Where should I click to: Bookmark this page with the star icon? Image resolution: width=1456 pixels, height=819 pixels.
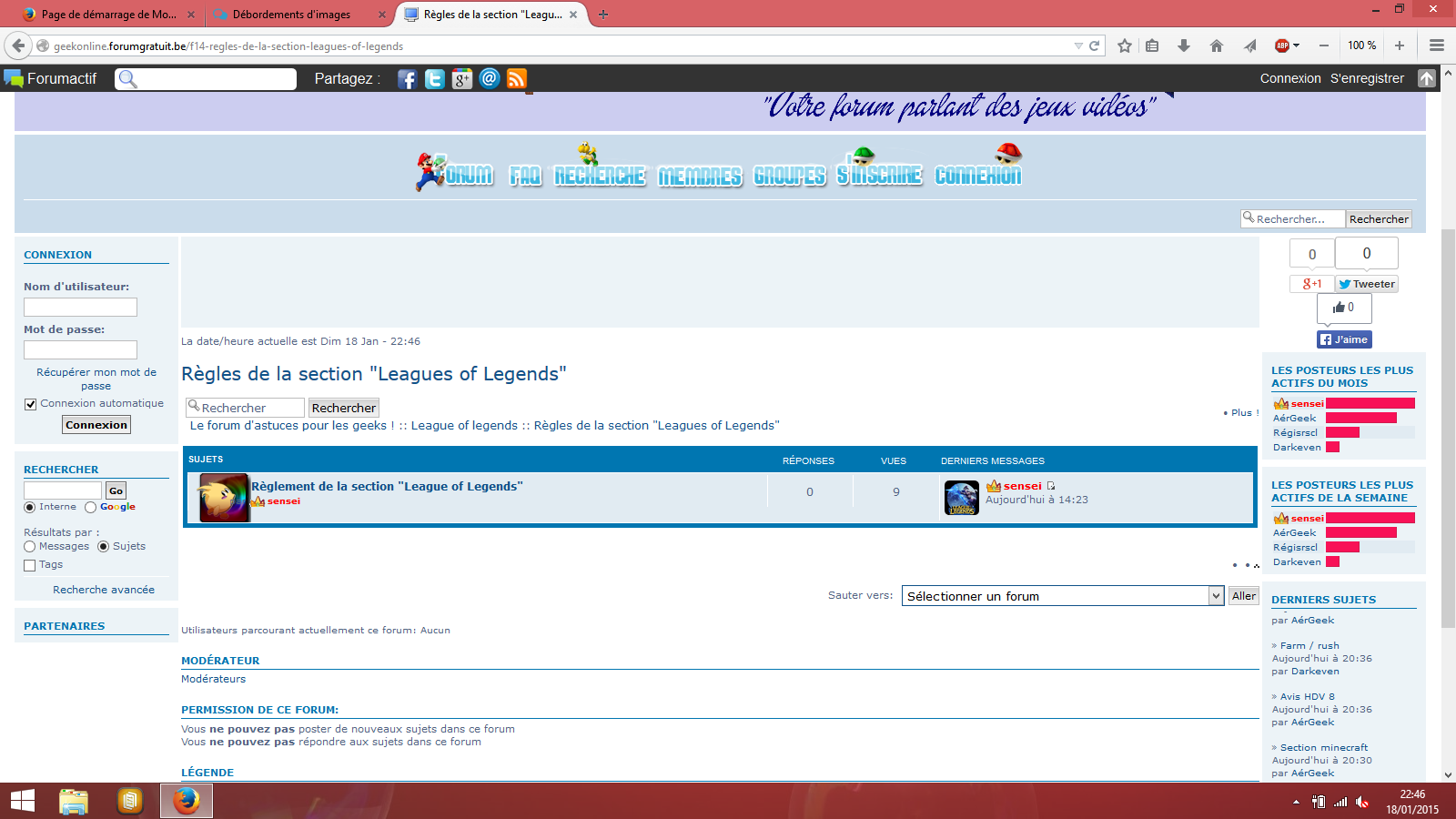1125,45
